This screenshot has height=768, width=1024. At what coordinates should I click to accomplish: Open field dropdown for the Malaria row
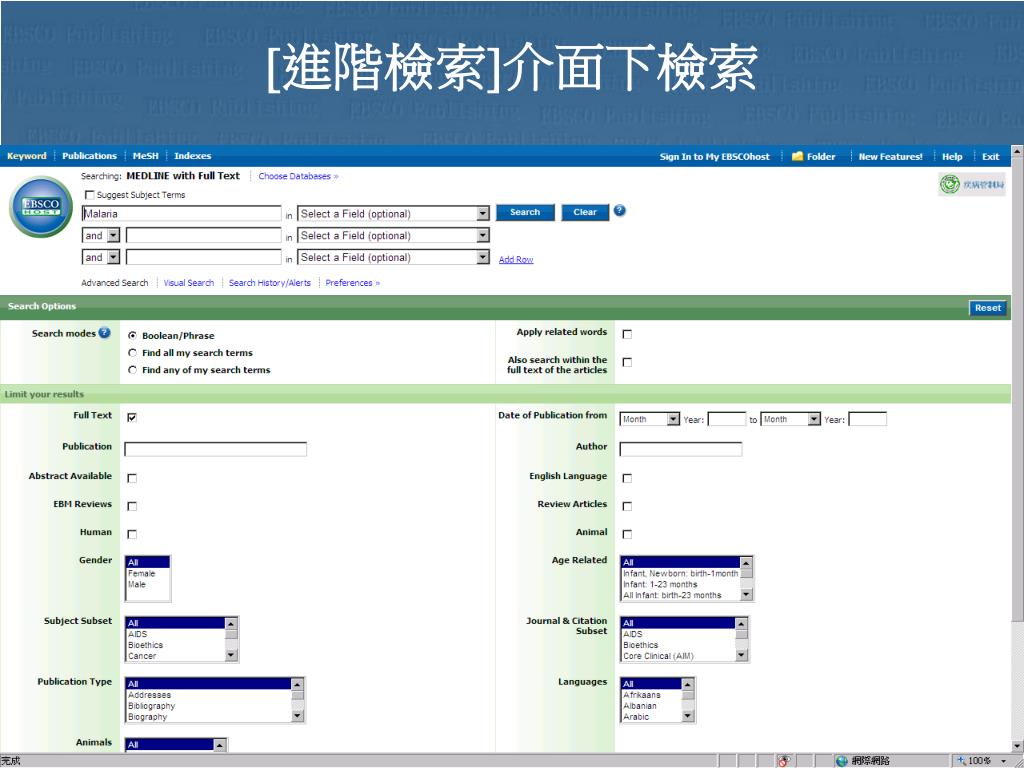pyautogui.click(x=394, y=214)
